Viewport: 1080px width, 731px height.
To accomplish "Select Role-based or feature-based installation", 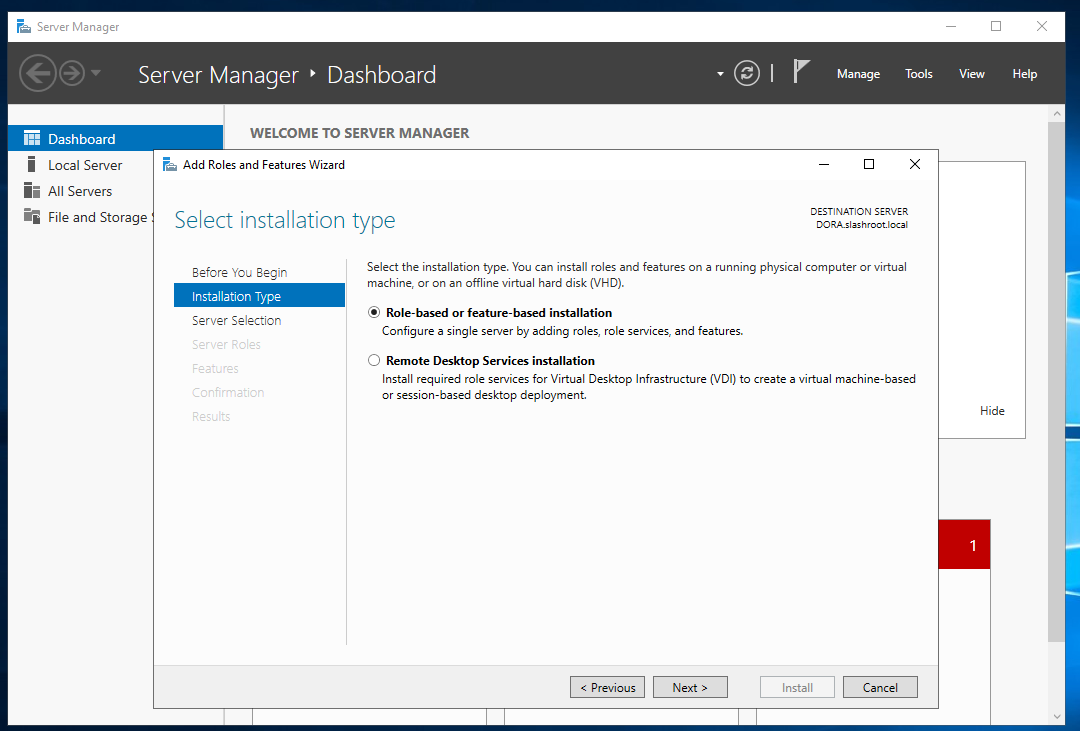I will coord(374,313).
